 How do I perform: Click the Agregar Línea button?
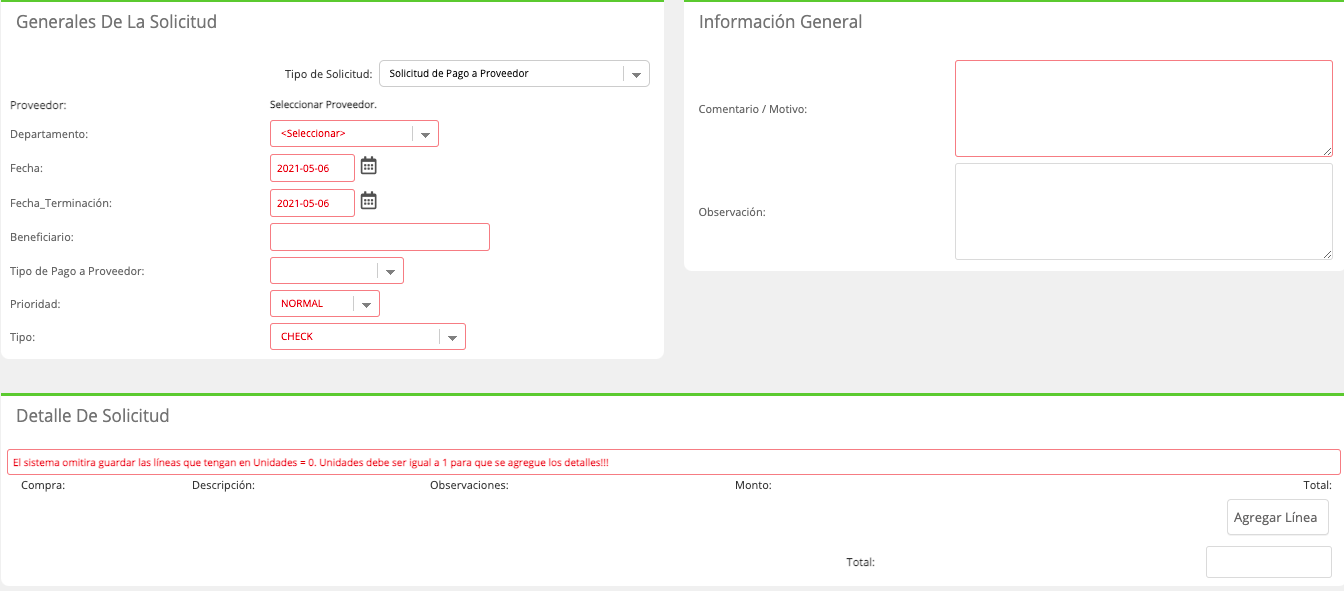[x=1278, y=518]
